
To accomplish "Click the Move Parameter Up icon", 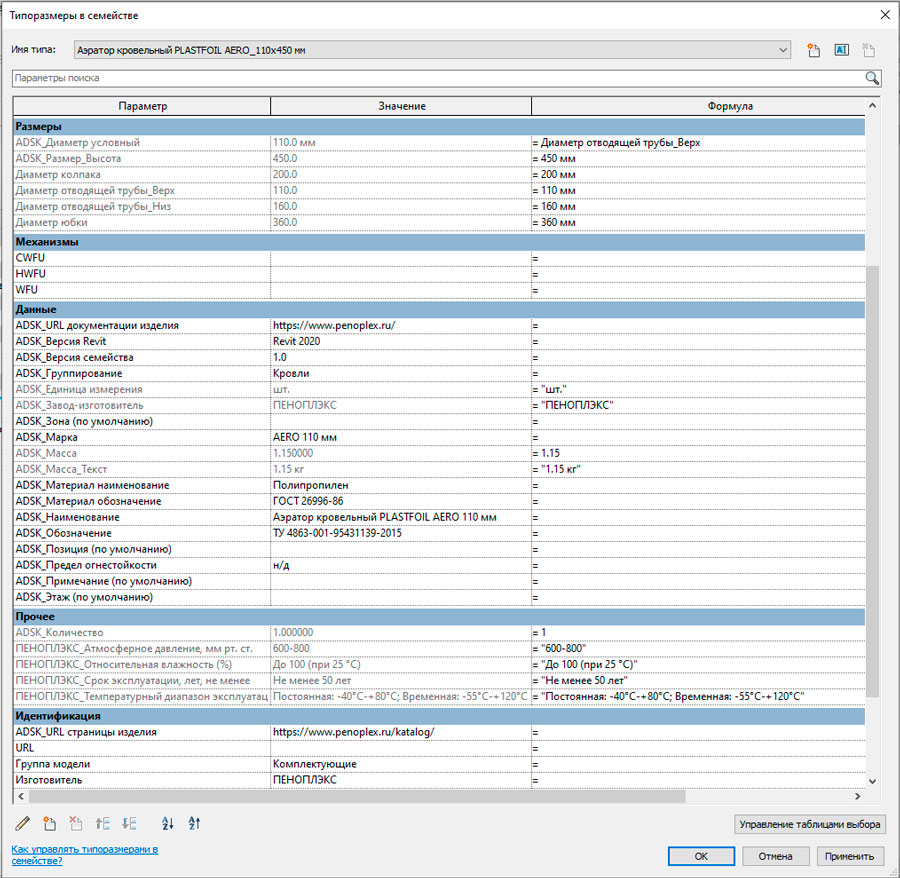I will pyautogui.click(x=102, y=824).
